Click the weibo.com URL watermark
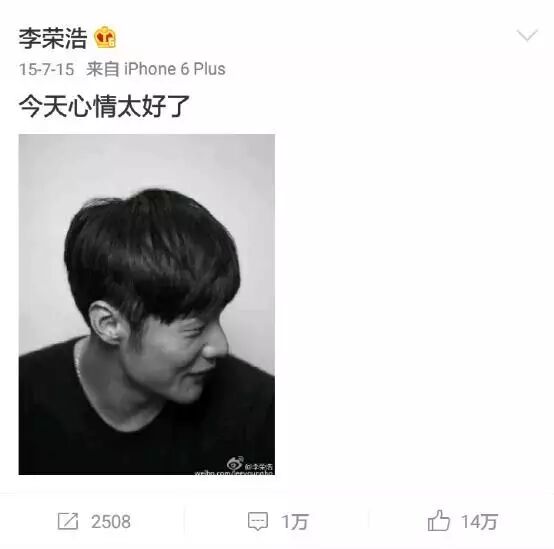 point(234,472)
